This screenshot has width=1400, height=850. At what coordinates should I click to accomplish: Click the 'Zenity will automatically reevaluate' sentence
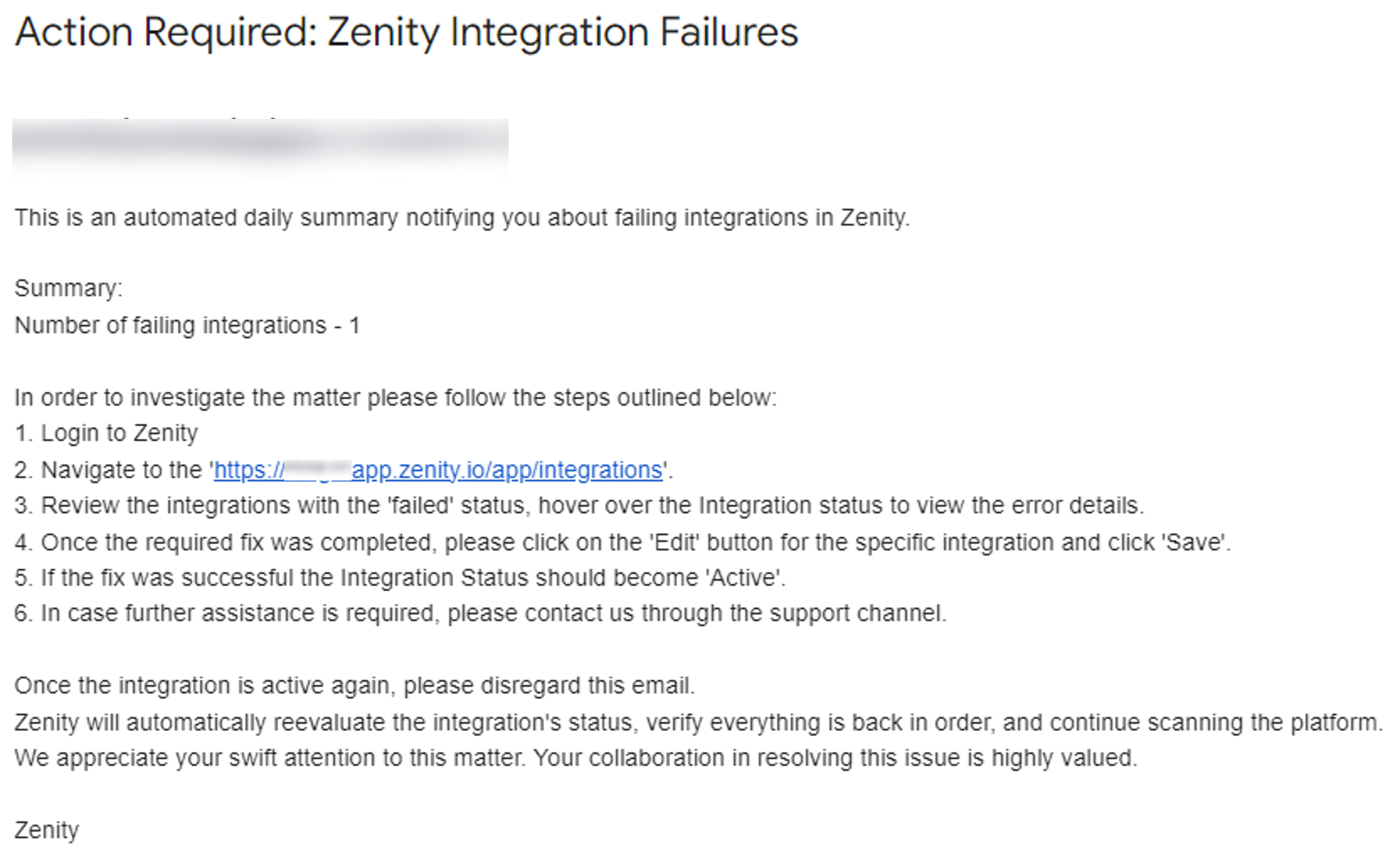tap(698, 723)
